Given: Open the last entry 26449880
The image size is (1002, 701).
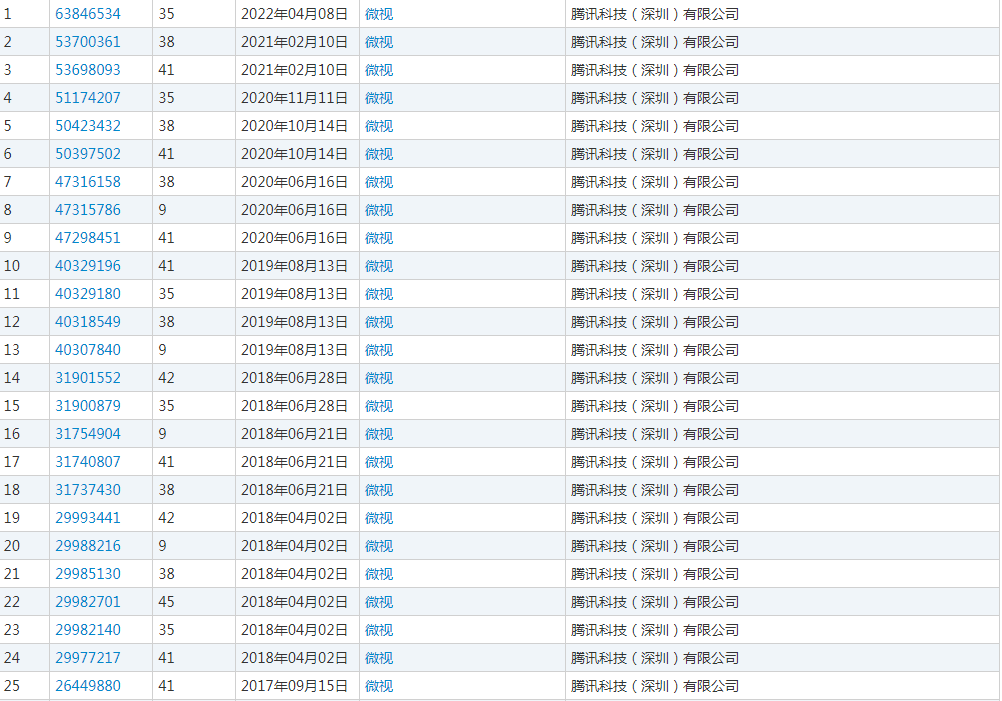Looking at the screenshot, I should [88, 686].
